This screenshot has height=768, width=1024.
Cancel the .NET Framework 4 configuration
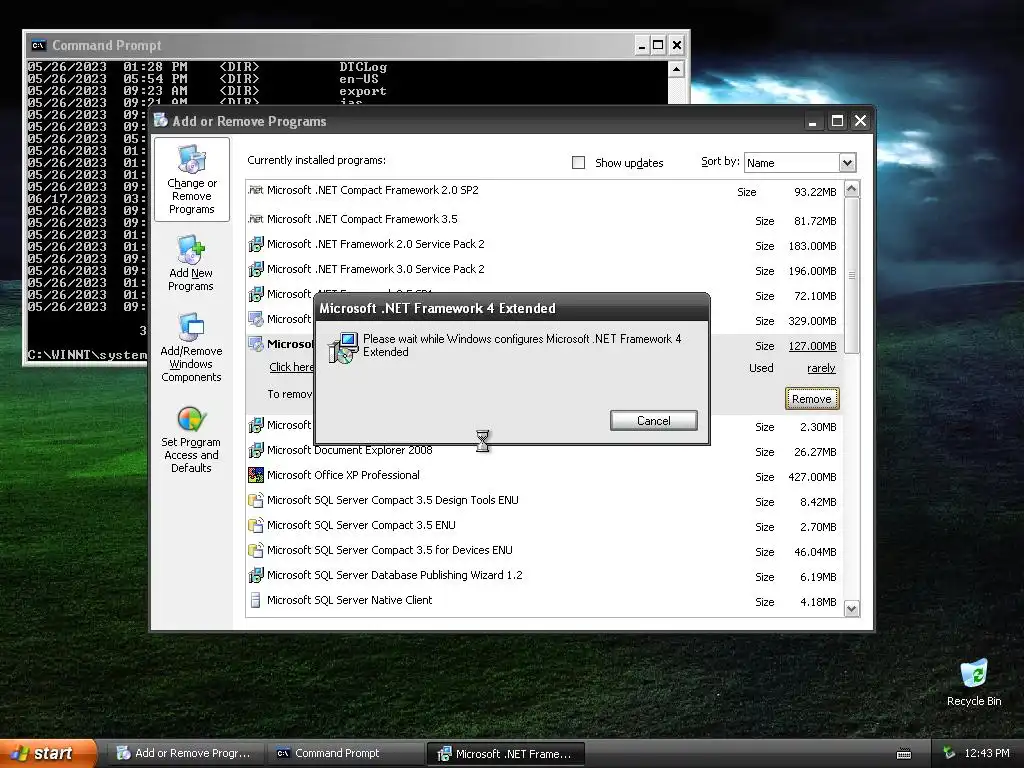click(654, 421)
